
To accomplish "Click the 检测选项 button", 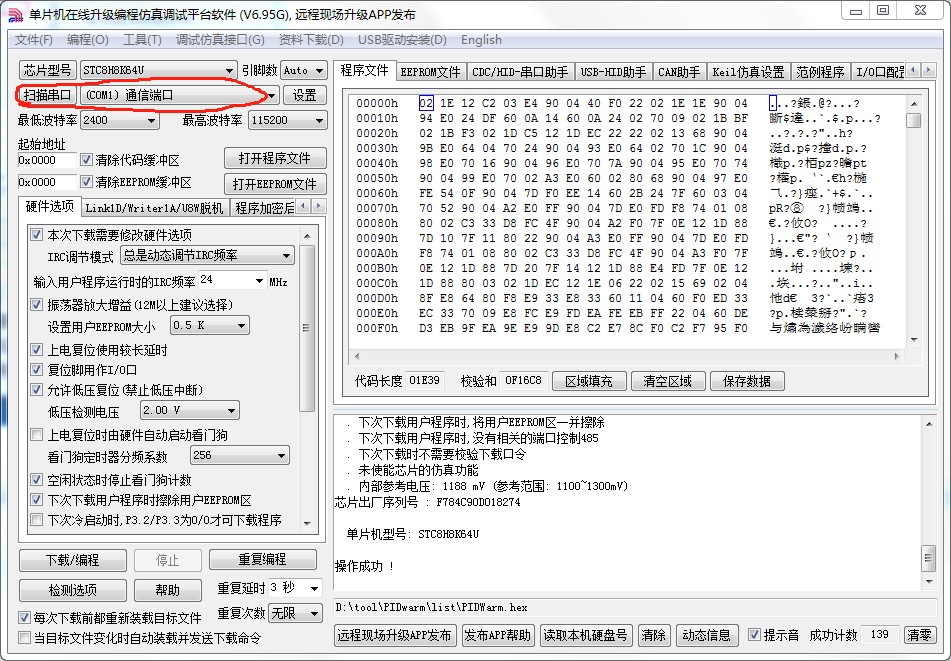I will pyautogui.click(x=73, y=590).
